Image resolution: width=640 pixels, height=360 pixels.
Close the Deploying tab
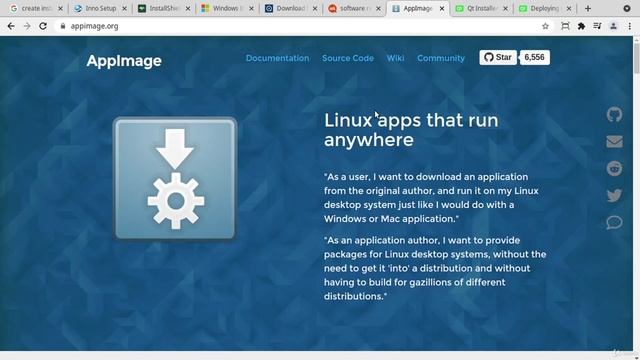point(569,8)
